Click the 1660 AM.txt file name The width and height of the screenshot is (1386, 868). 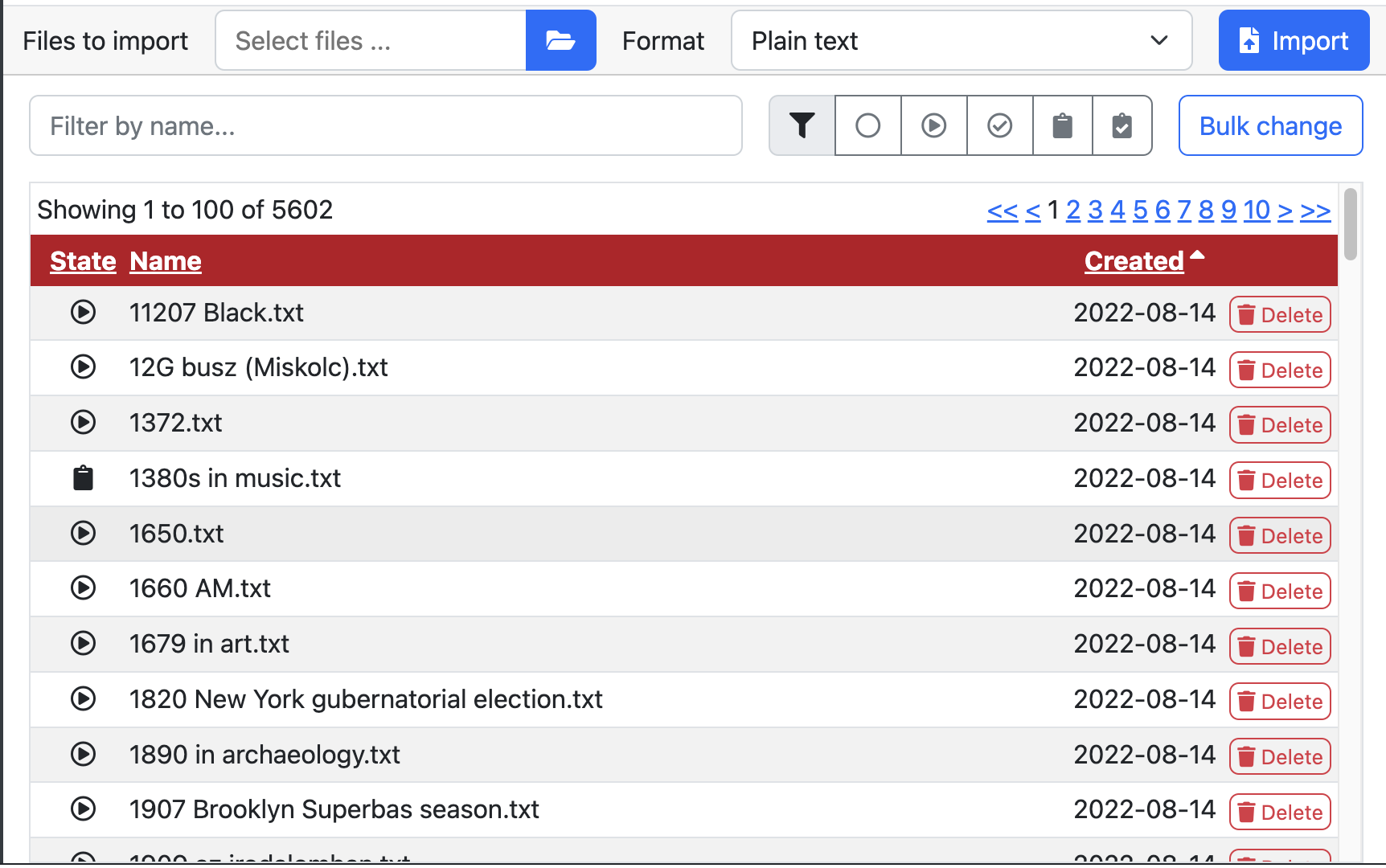(x=200, y=588)
